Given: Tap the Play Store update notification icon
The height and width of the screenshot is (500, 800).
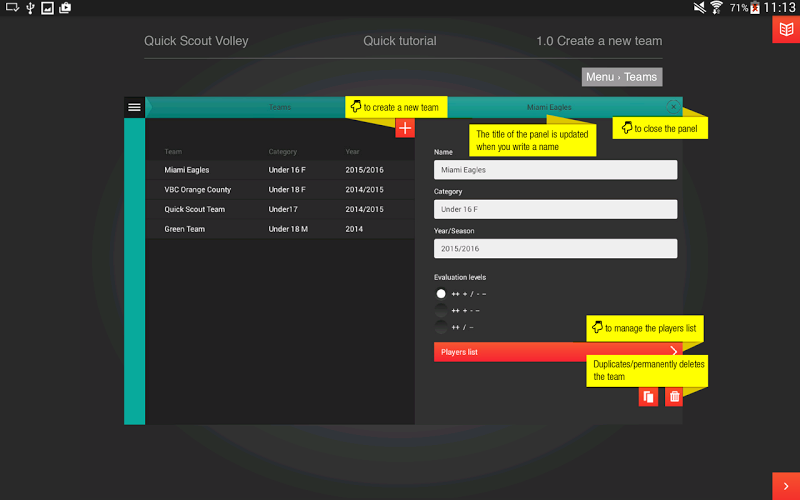Looking at the screenshot, I should click(65, 8).
